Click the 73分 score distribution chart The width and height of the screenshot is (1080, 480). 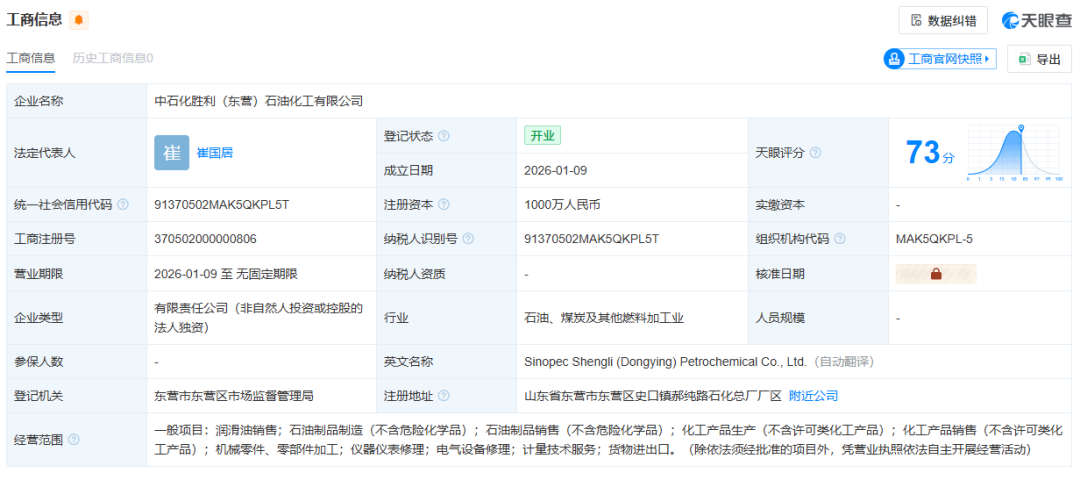click(x=1013, y=153)
